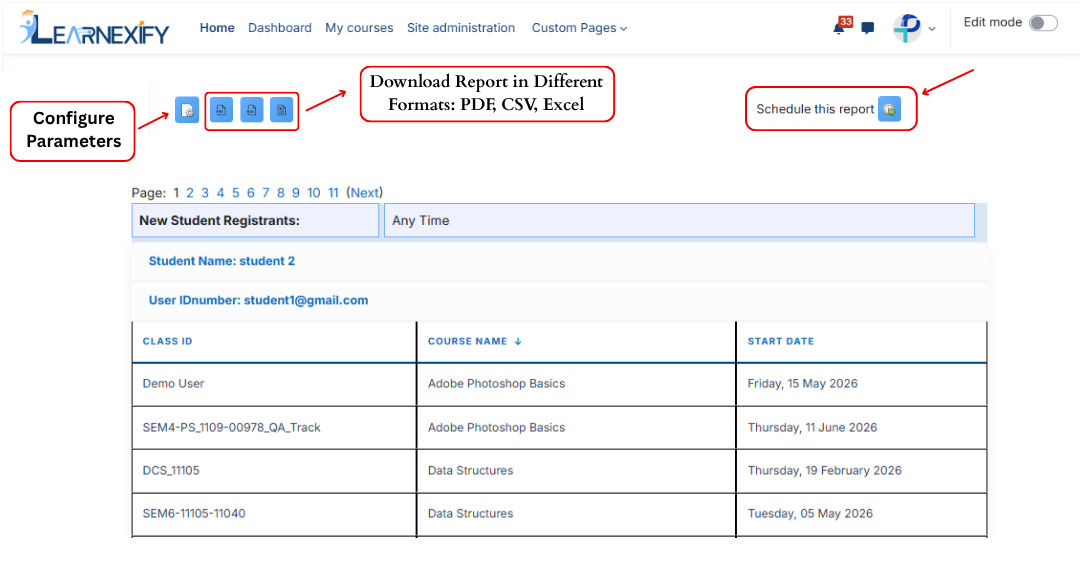1080x566 pixels.
Task: Go to page 5 of results
Action: point(236,193)
